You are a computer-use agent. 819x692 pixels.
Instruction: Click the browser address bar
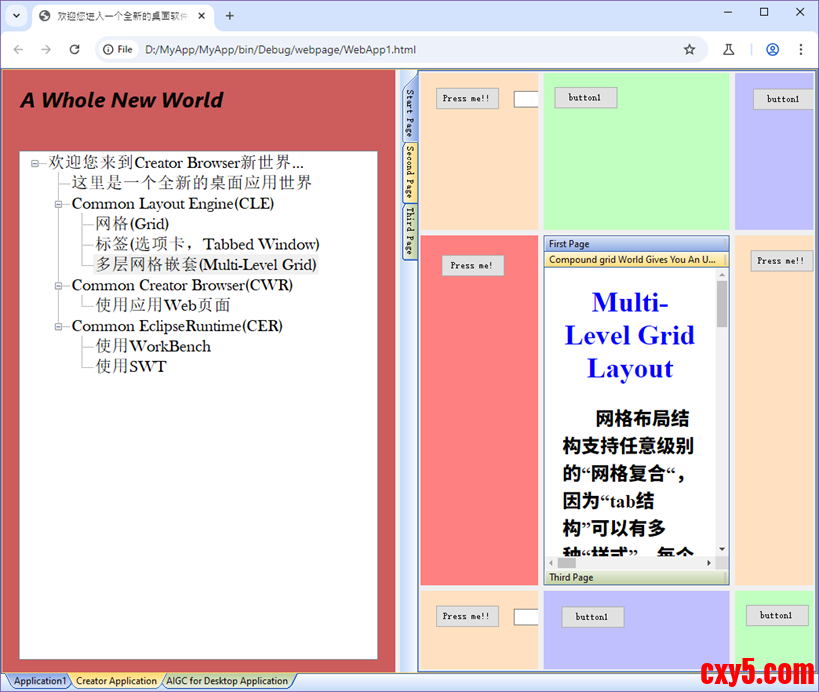(x=400, y=49)
